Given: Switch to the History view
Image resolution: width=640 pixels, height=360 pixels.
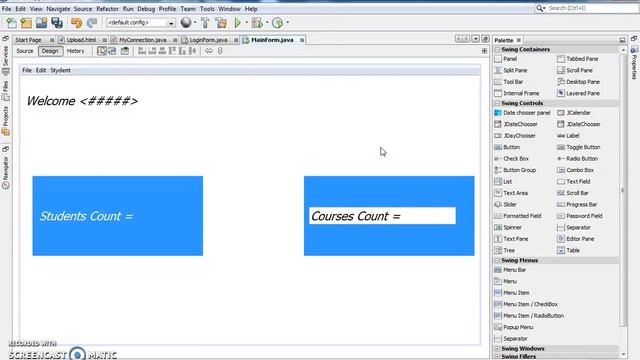Looking at the screenshot, I should click(76, 51).
